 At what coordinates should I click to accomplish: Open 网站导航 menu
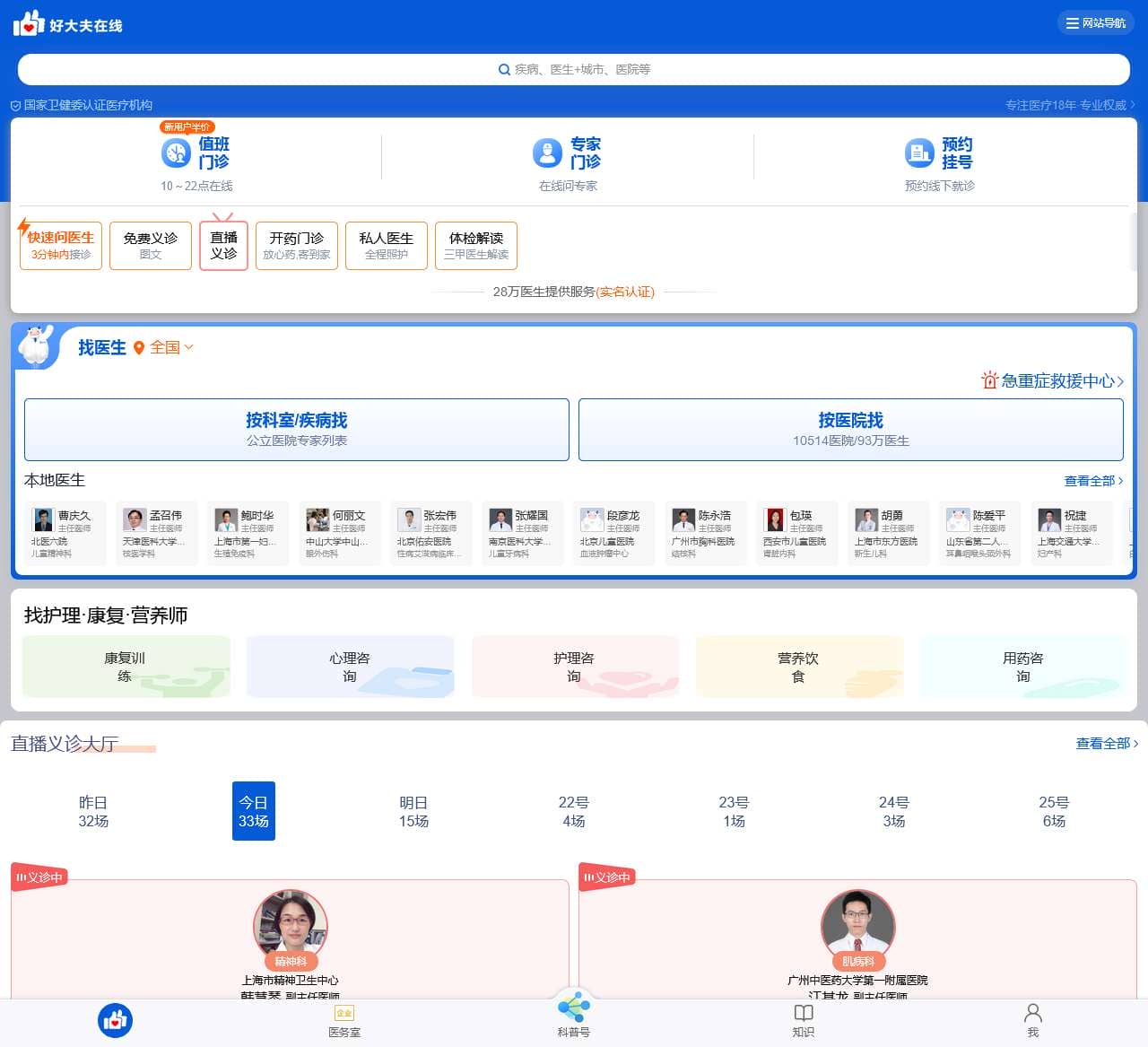pos(1096,23)
